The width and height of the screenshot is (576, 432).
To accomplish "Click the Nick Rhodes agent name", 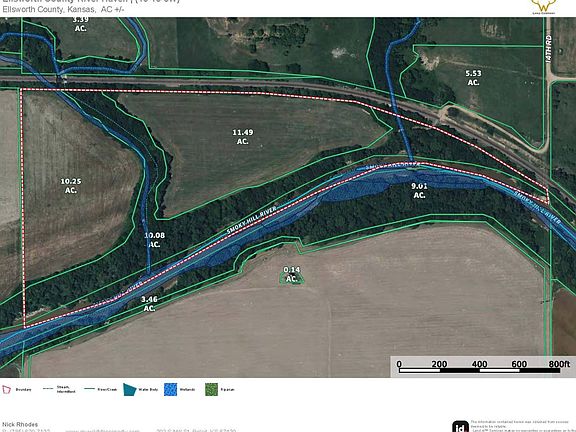I will click(20, 424).
